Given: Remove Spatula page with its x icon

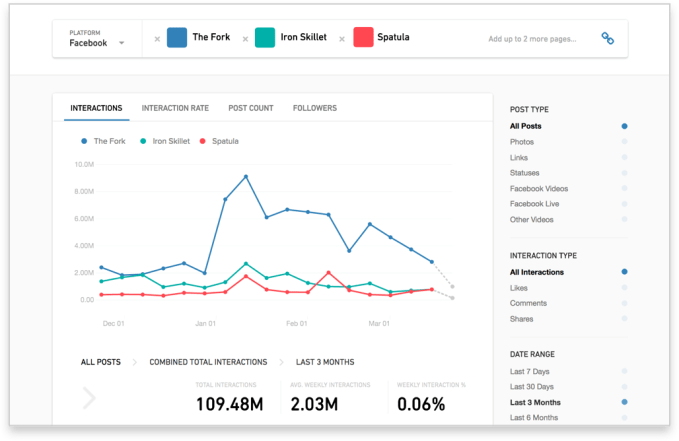Looking at the screenshot, I should [342, 39].
